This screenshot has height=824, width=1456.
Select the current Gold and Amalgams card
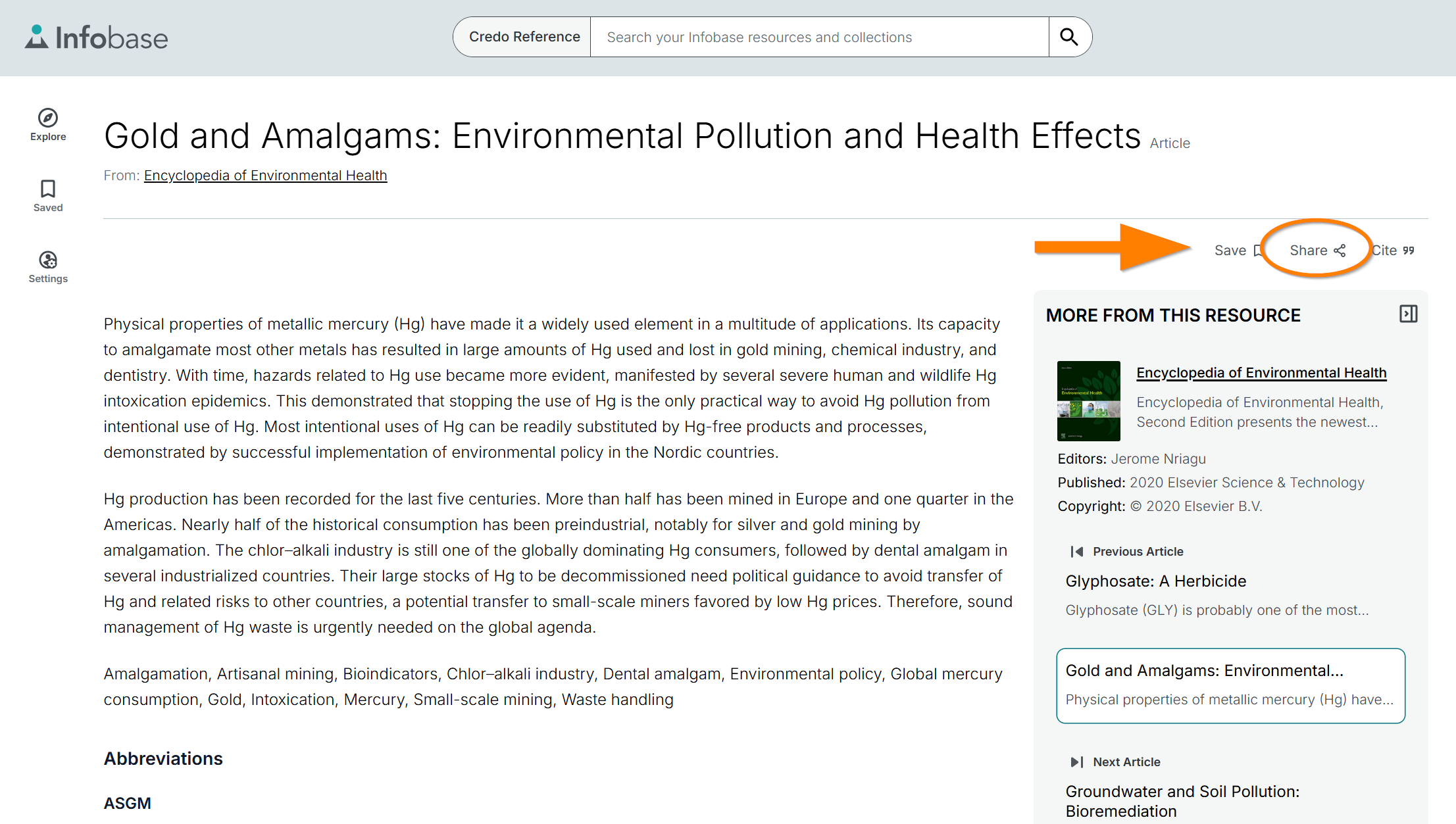click(x=1230, y=685)
